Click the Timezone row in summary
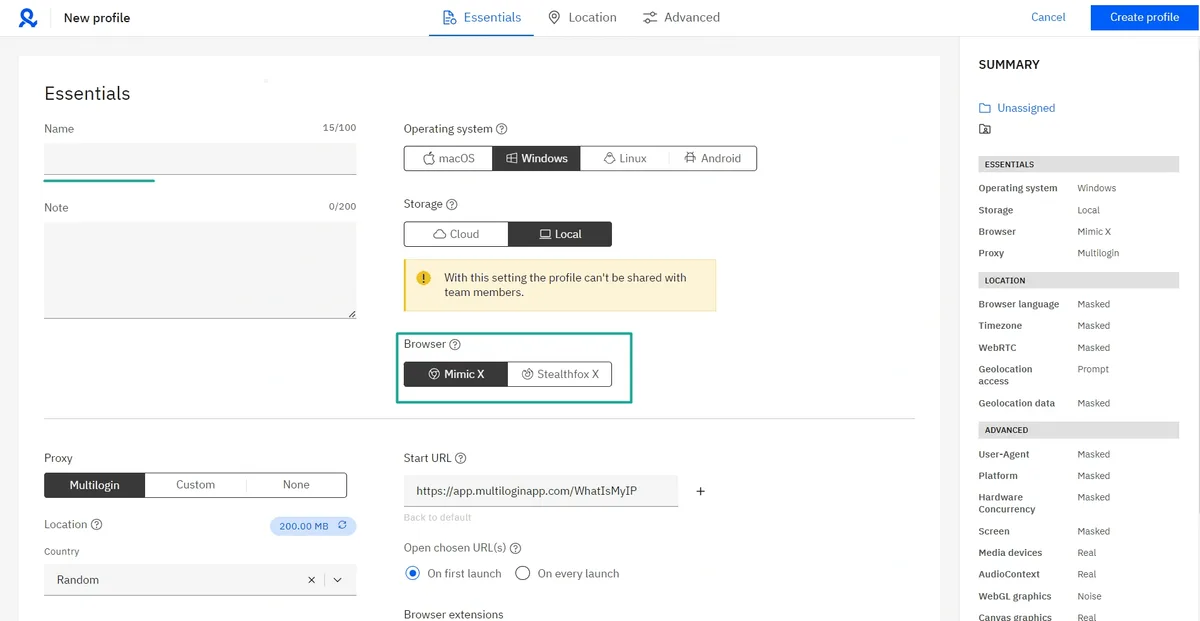The height and width of the screenshot is (621, 1200). (1079, 326)
